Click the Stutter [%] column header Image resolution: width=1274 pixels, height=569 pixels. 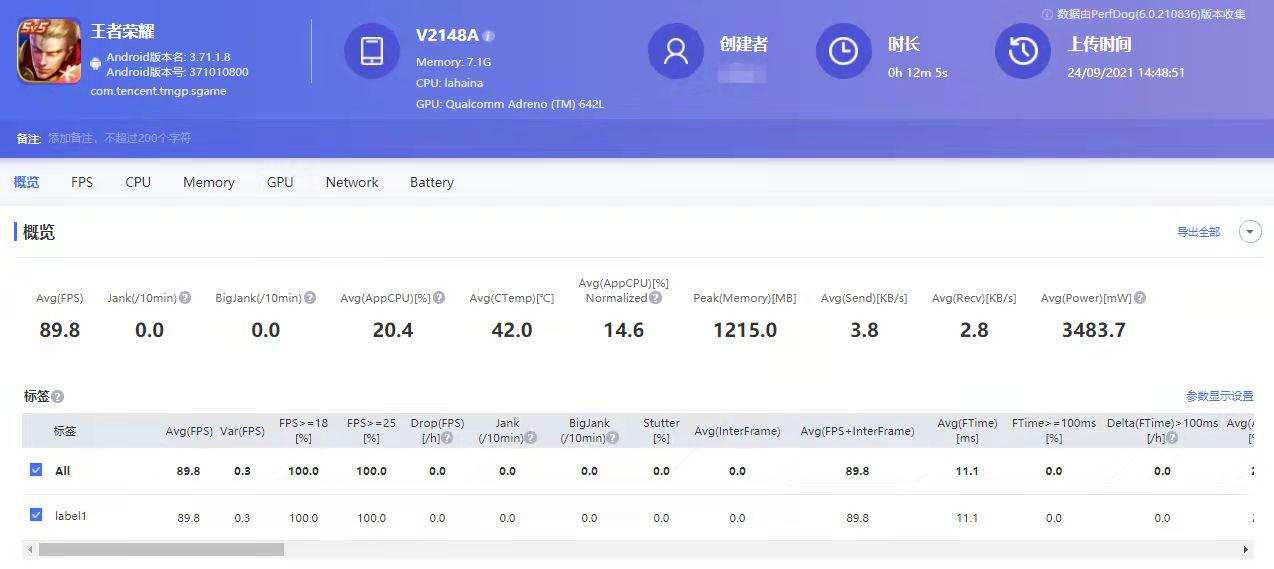661,430
